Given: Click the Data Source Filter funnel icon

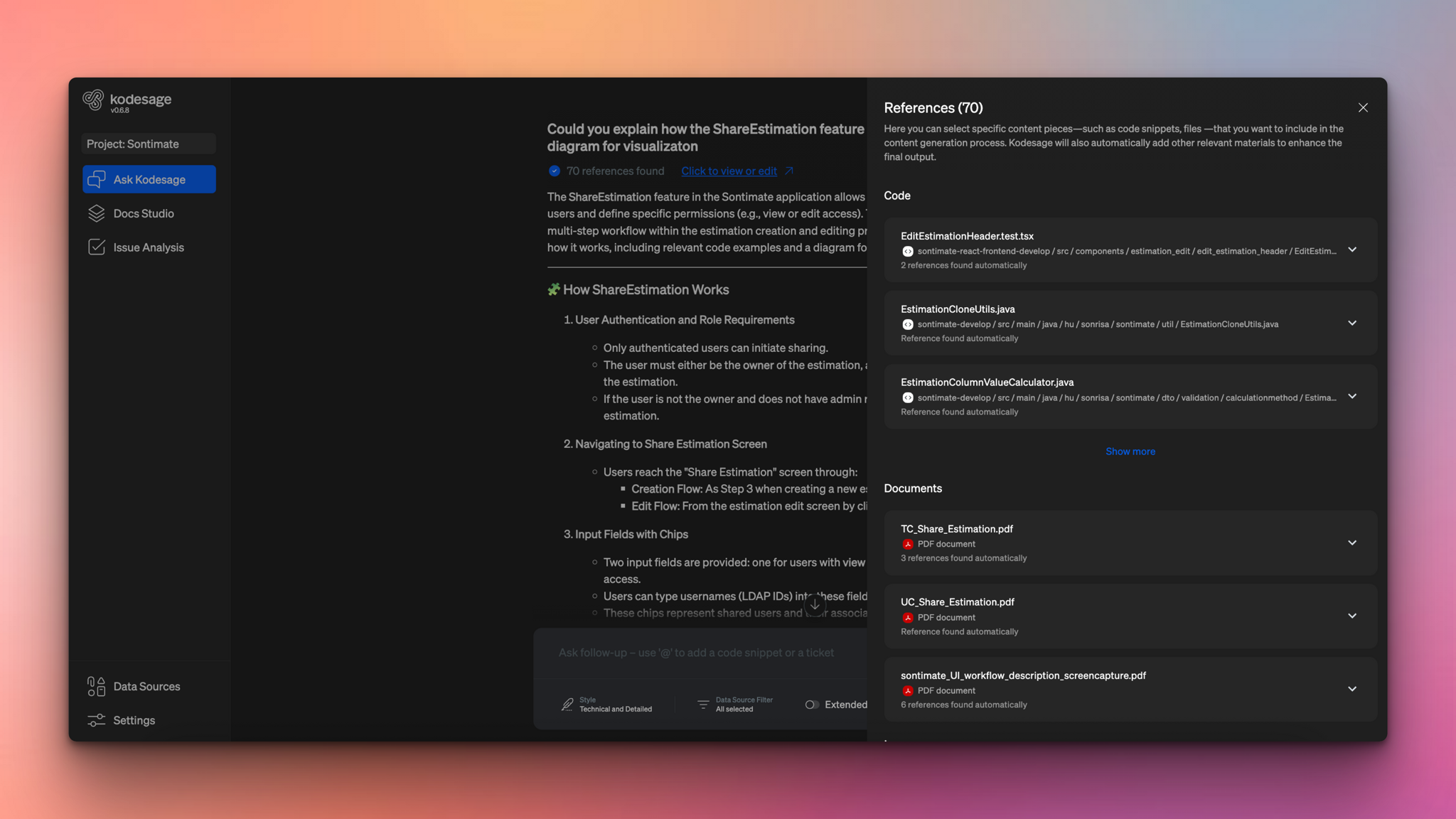Looking at the screenshot, I should click(x=702, y=704).
